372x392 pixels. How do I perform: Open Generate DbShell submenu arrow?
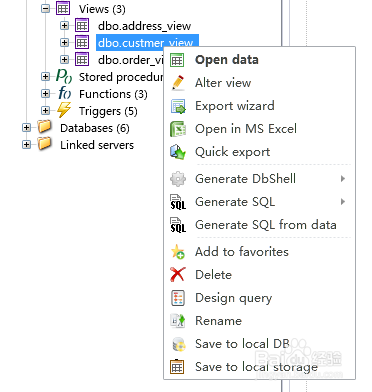(343, 179)
